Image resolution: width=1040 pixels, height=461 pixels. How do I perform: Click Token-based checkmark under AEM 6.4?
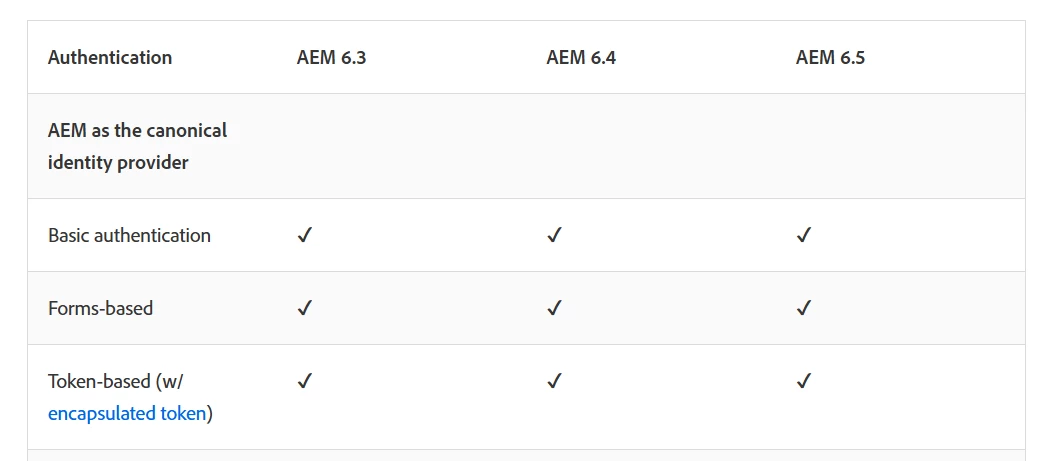554,381
